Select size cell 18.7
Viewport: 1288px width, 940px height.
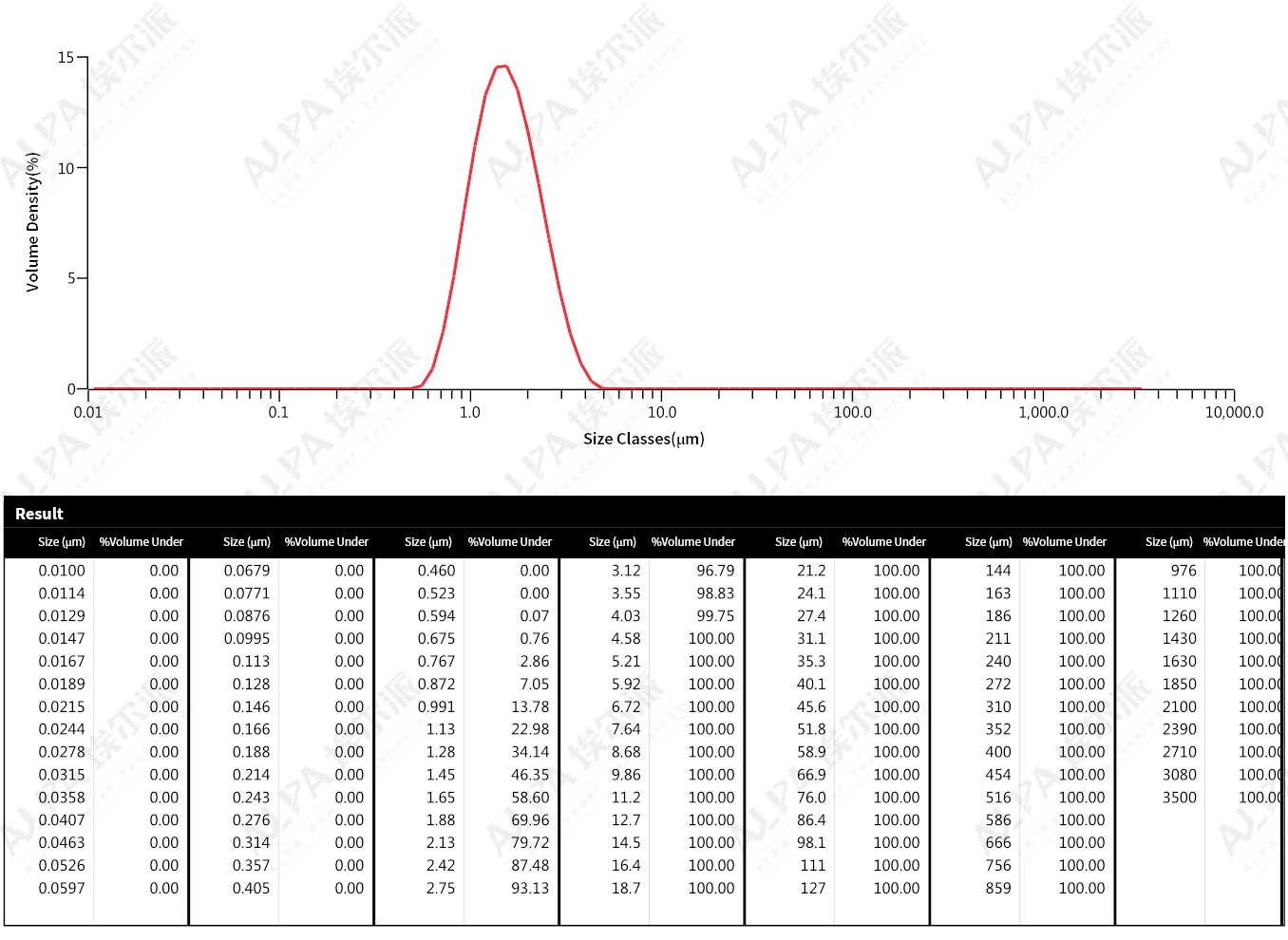(x=626, y=889)
